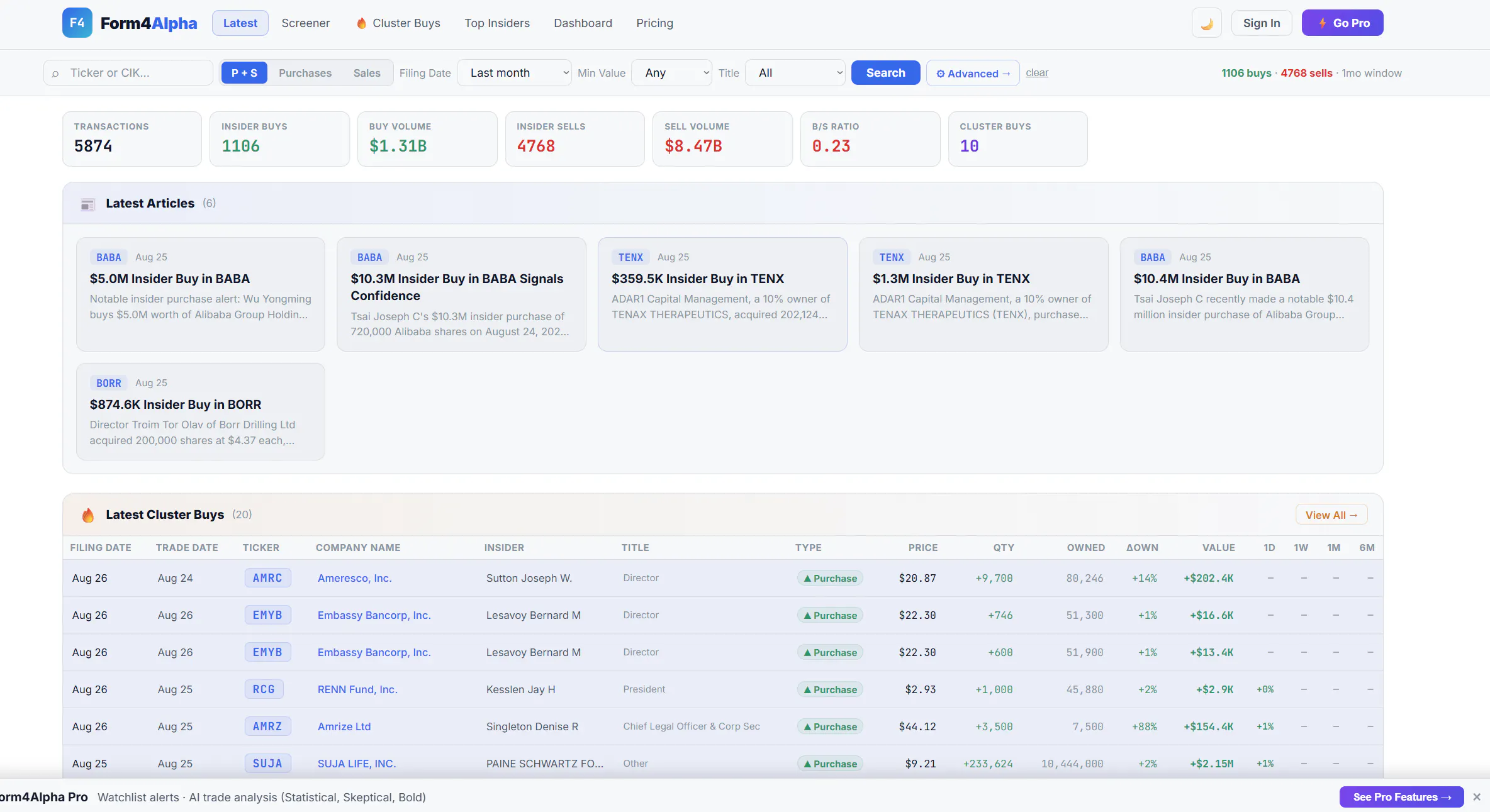
Task: Click the AMRC ticker badge
Action: click(267, 578)
